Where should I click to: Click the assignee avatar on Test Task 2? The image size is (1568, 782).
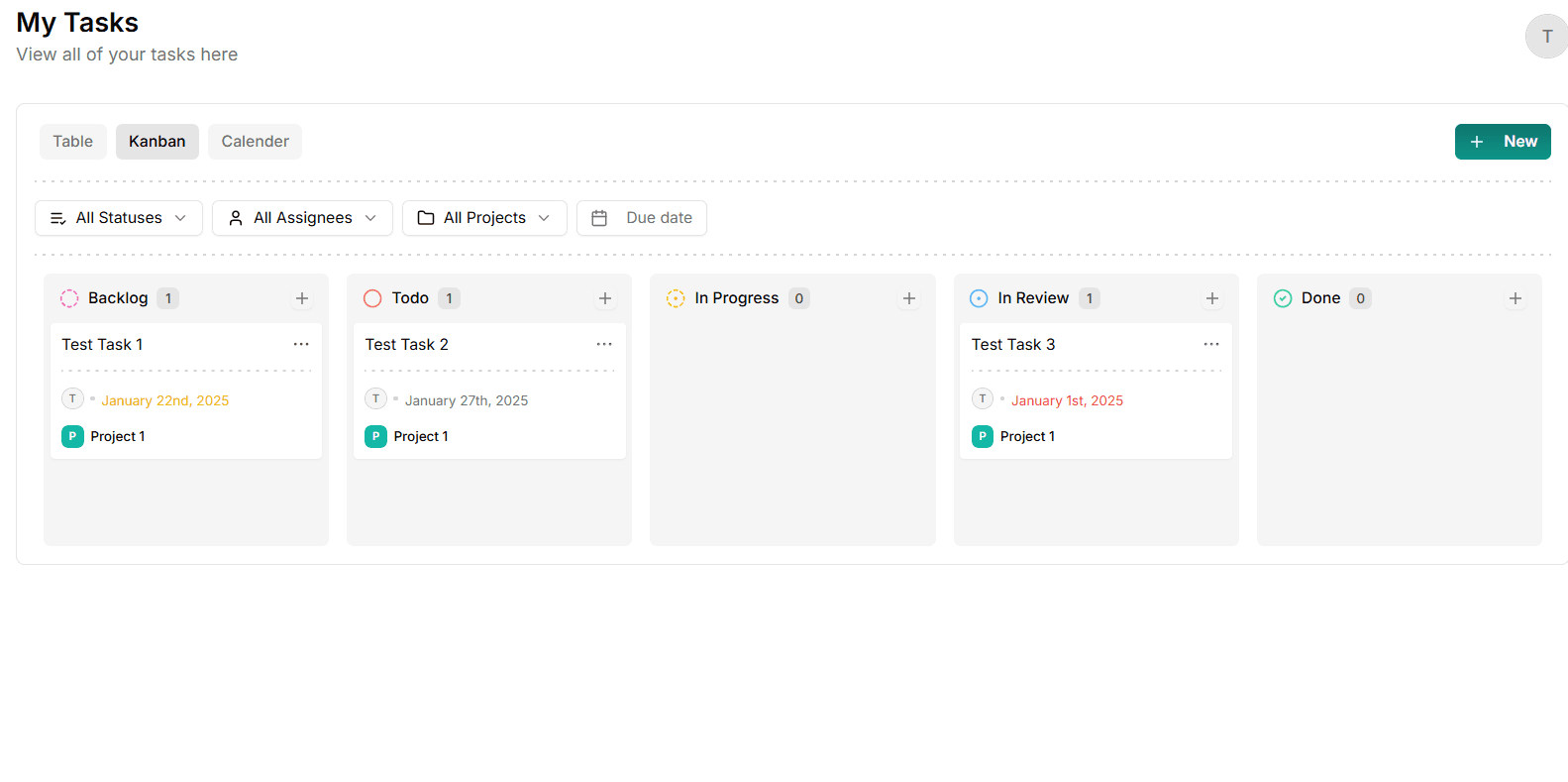(x=375, y=398)
